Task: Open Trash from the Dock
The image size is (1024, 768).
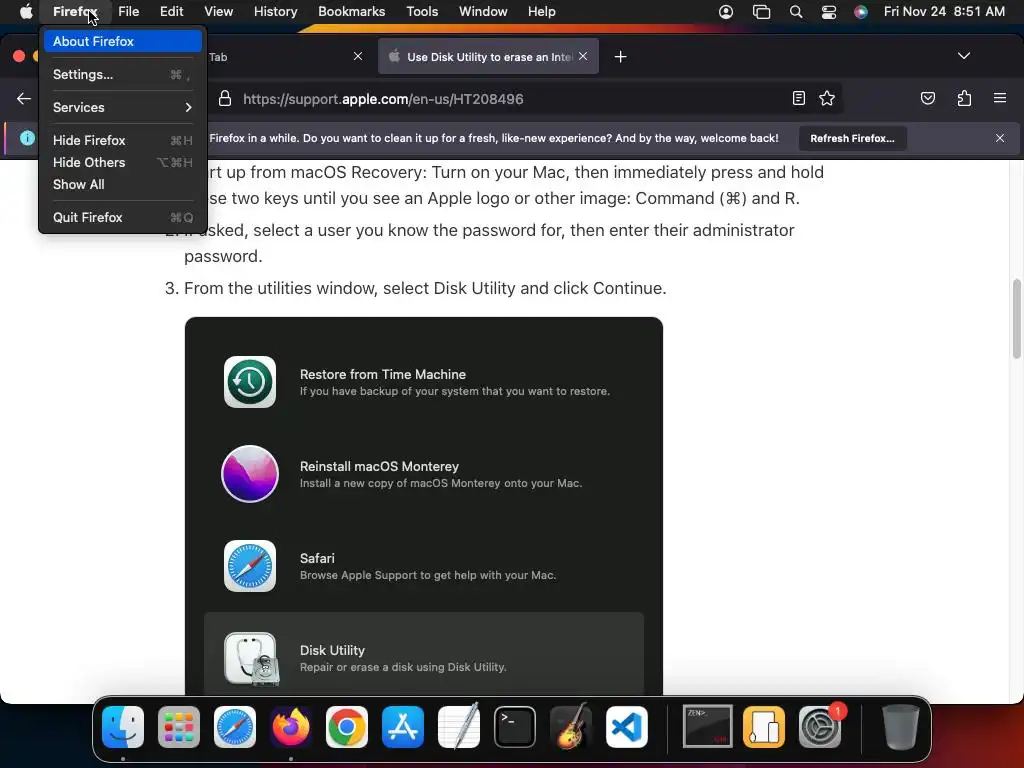Action: tap(901, 727)
